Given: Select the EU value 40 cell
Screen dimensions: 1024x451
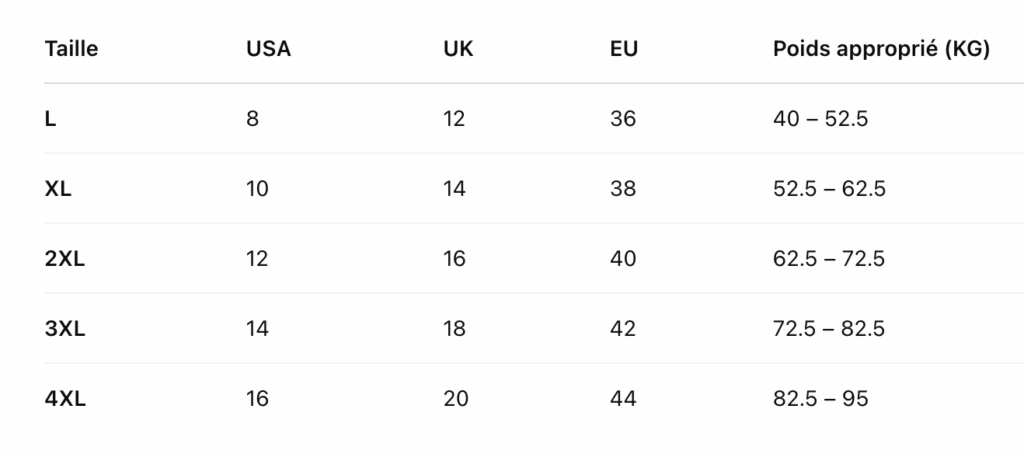Looking at the screenshot, I should (622, 259).
